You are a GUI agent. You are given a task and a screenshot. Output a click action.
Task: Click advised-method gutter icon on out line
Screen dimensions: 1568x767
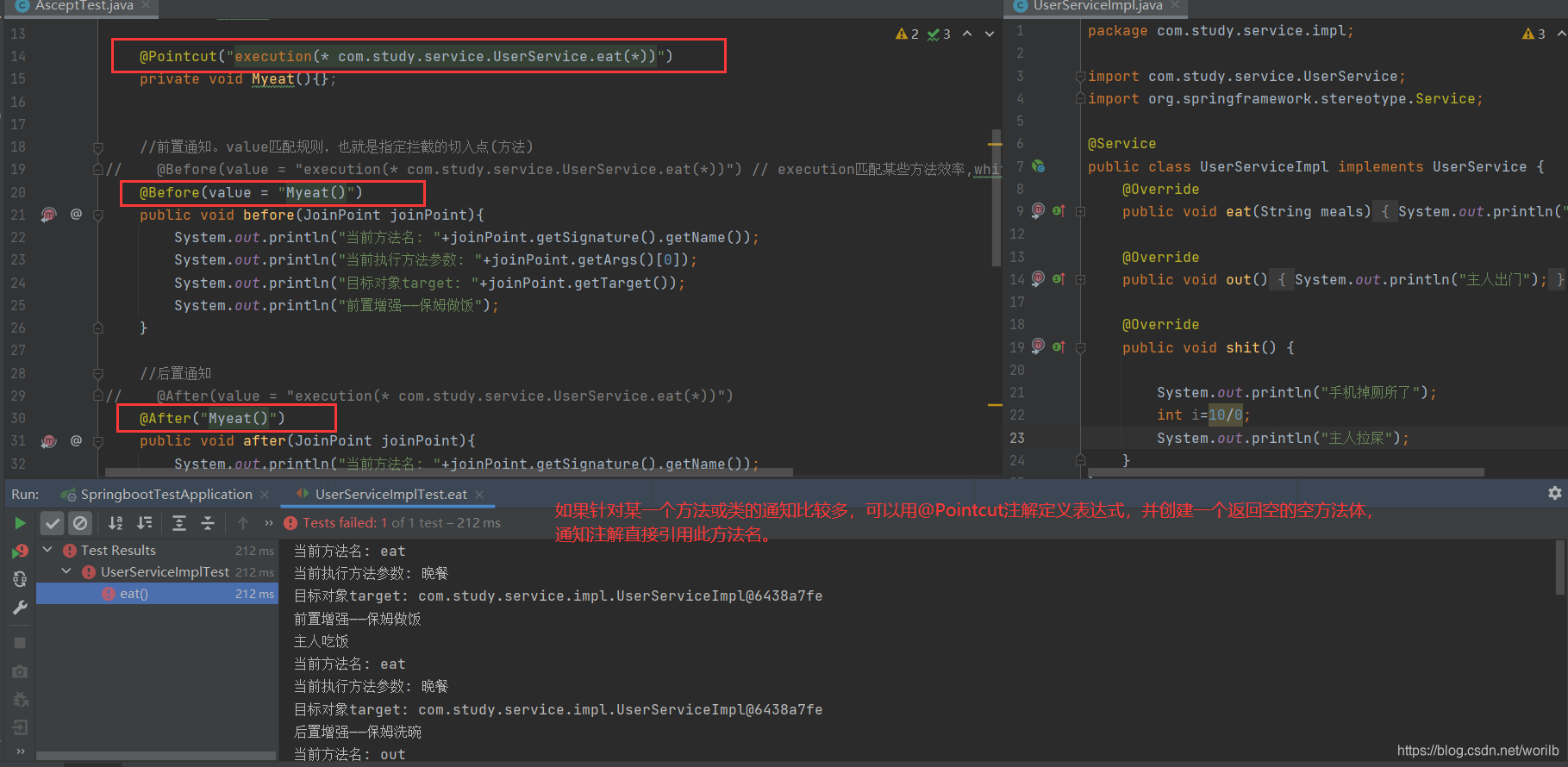[1039, 278]
